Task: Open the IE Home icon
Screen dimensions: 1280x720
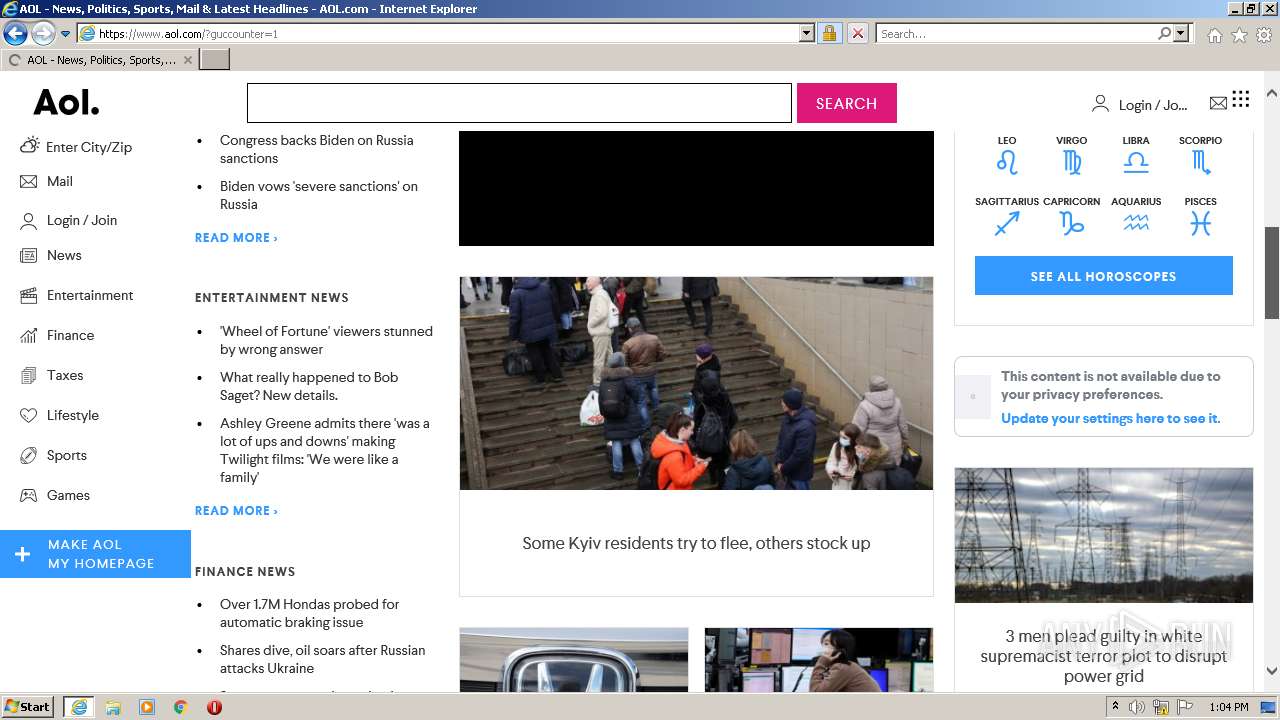Action: click(x=1214, y=35)
